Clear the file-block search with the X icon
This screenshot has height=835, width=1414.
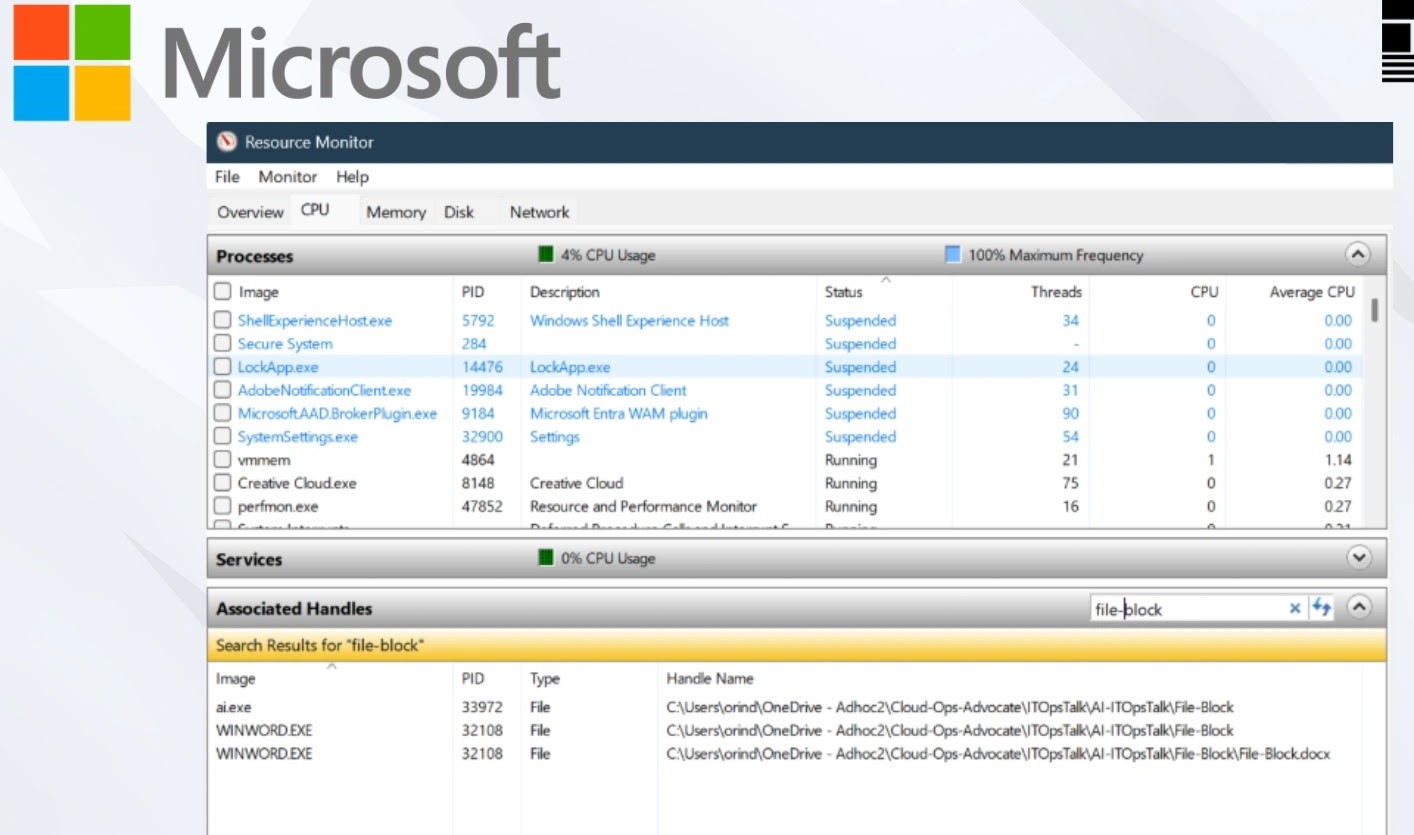coord(1295,607)
